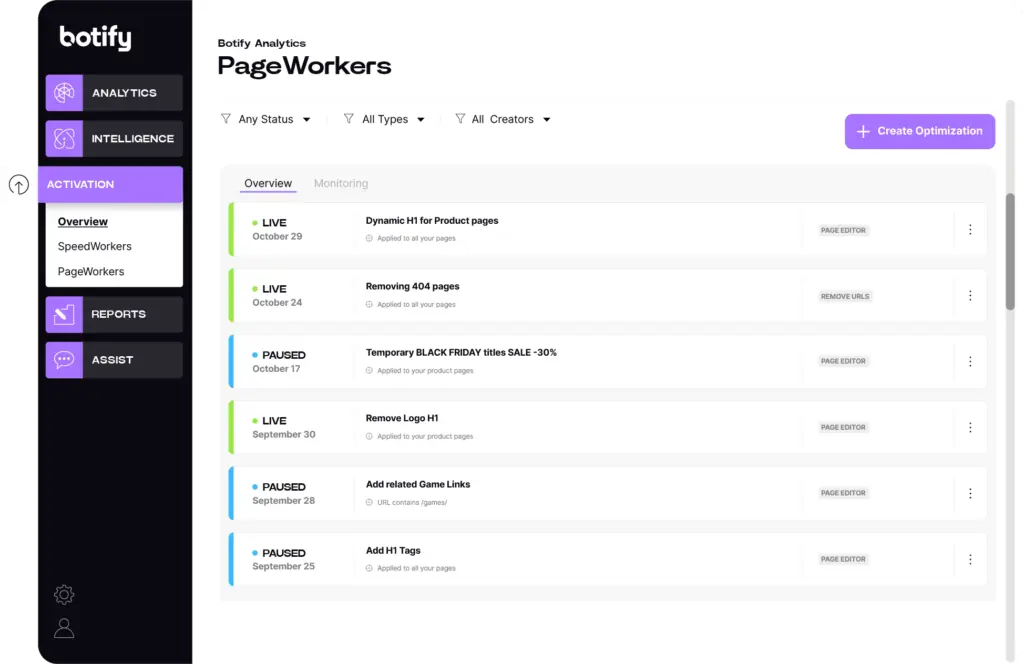Select the Overview tab
Image resolution: width=1024 pixels, height=664 pixels.
(268, 183)
